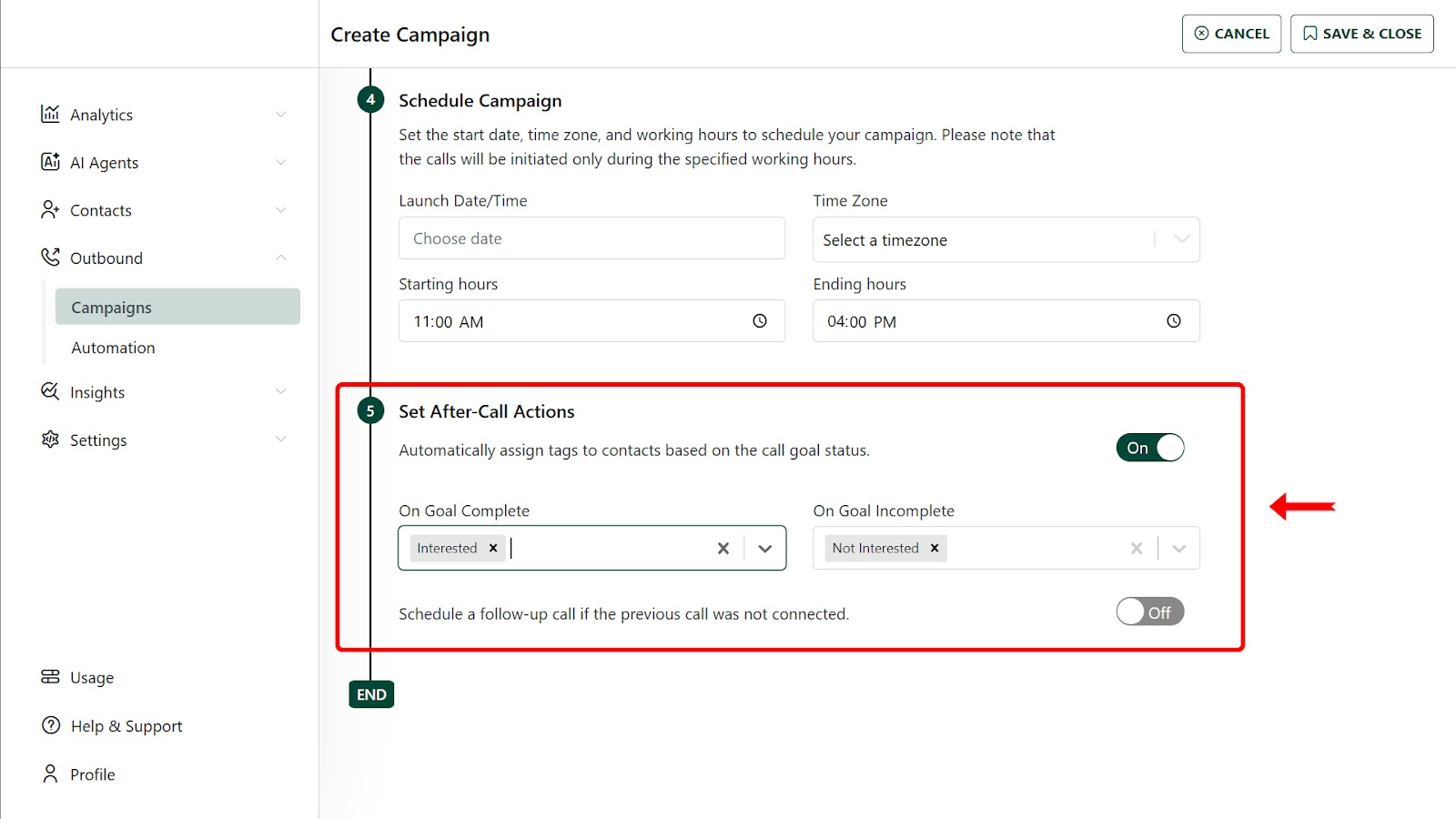
Task: Turn off automatic tag assignment toggle
Action: (1150, 448)
